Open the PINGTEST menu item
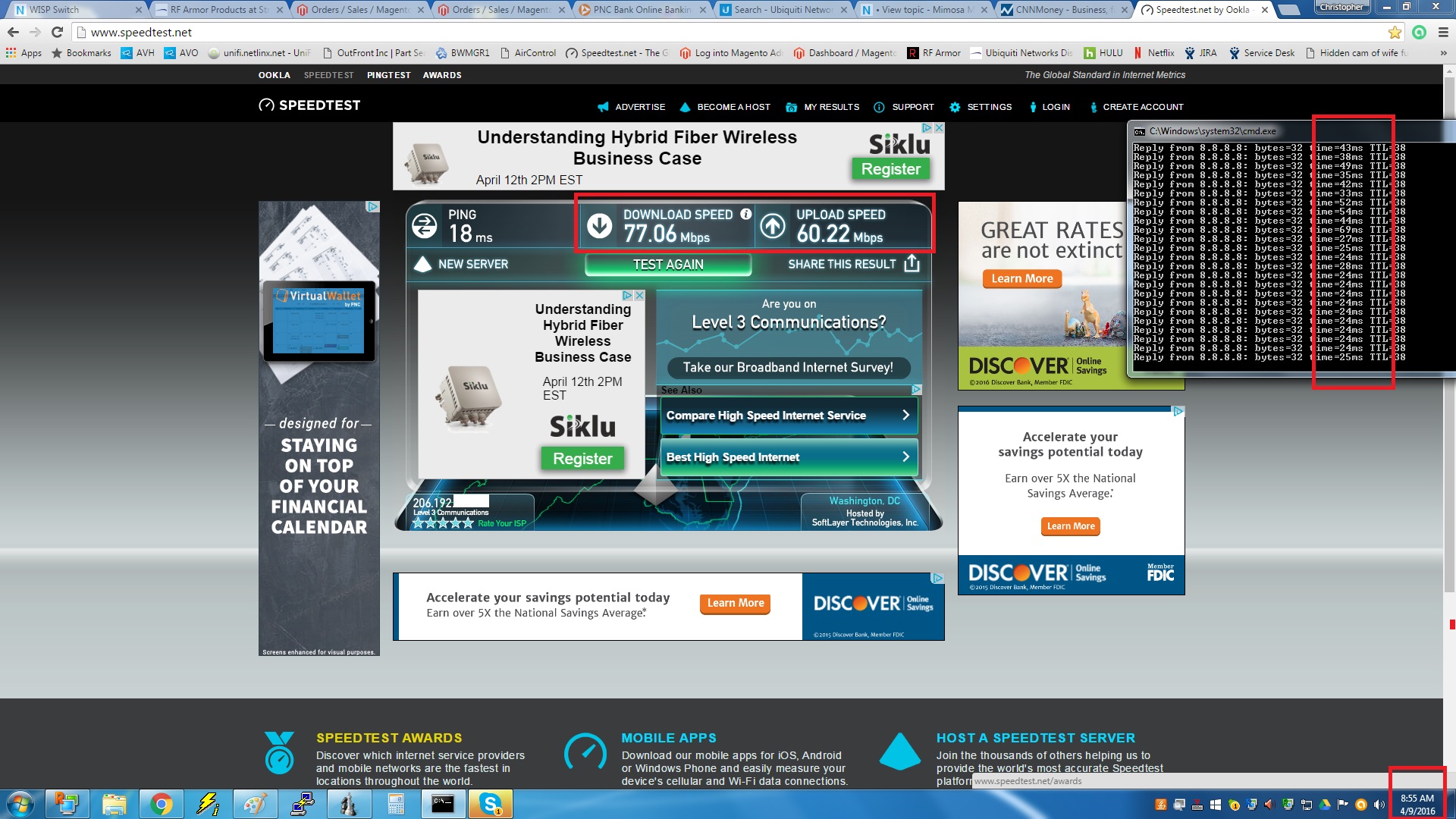 click(x=388, y=75)
